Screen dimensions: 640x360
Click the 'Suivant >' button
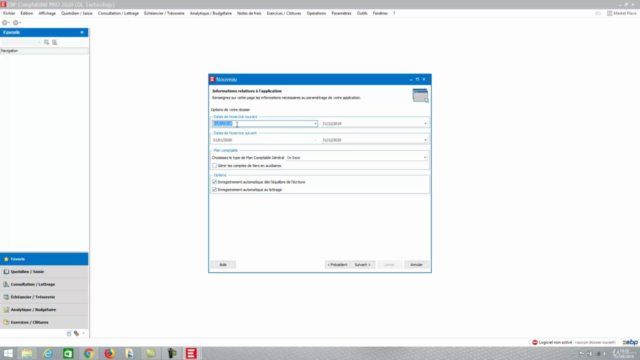coord(362,265)
